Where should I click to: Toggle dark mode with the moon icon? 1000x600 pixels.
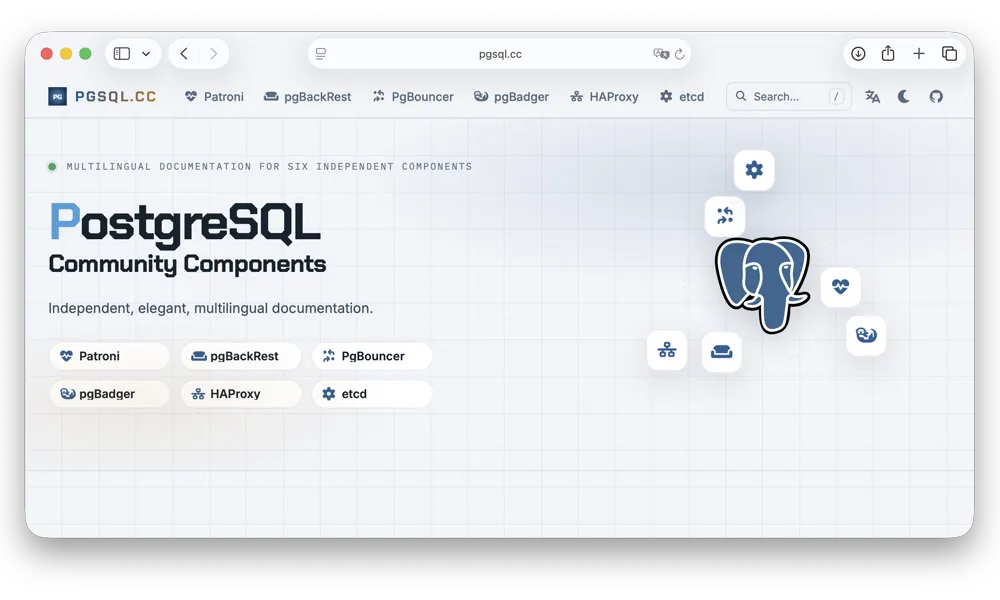click(904, 96)
